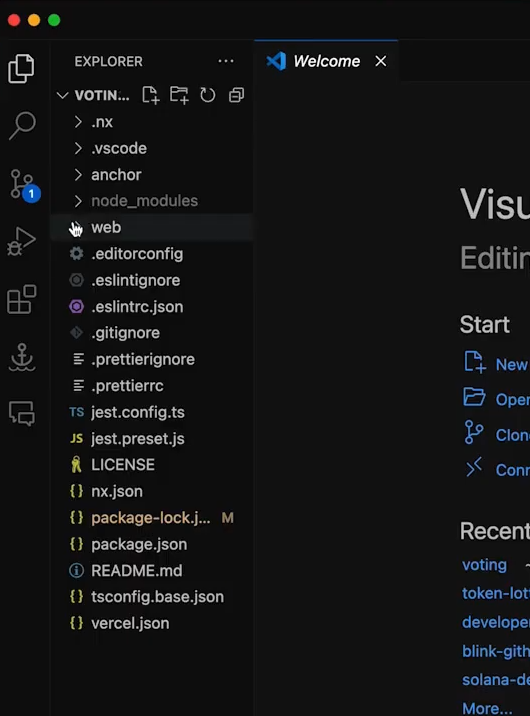530x716 pixels.
Task: Click the New File link under Start
Action: 496,364
